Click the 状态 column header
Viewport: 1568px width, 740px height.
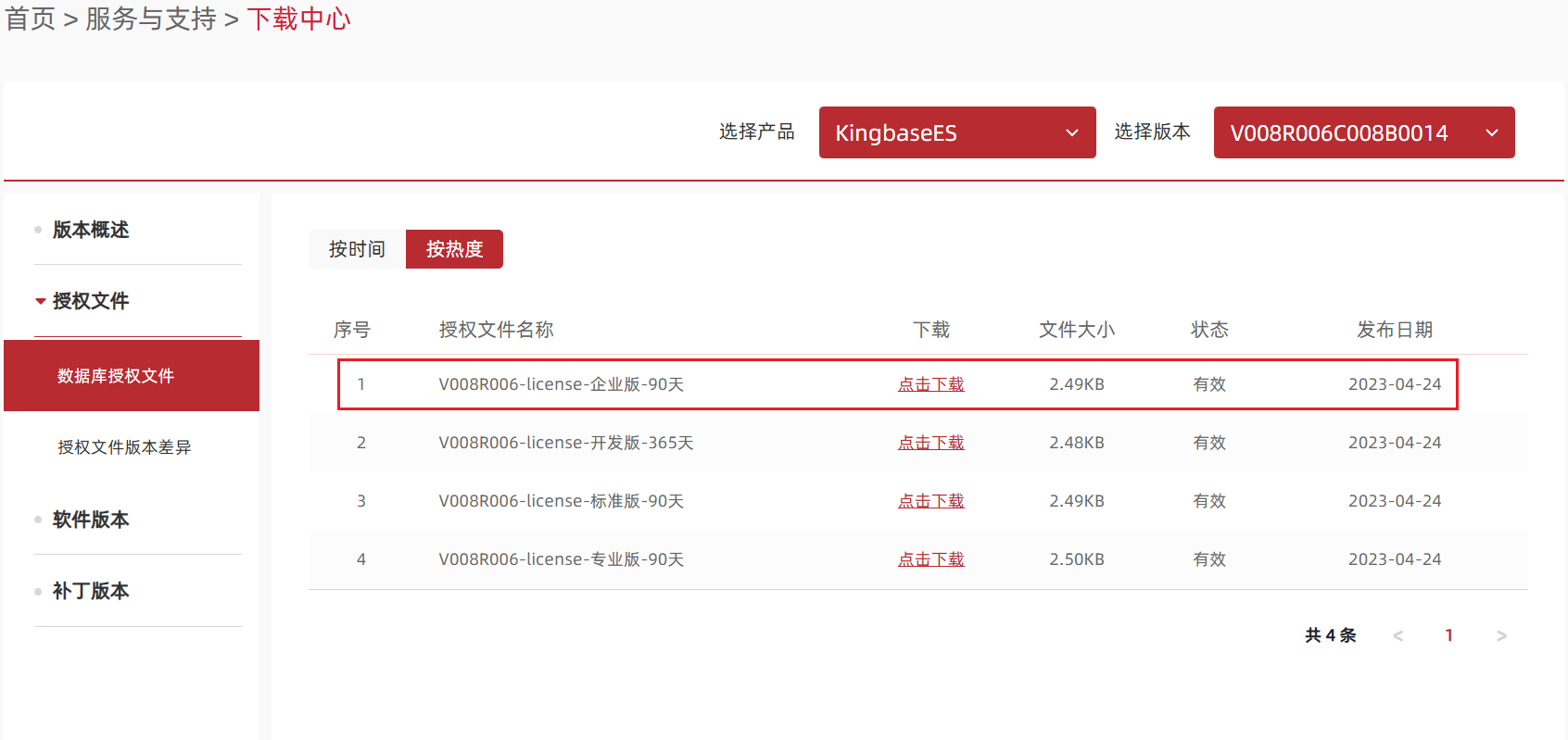pyautogui.click(x=1209, y=330)
